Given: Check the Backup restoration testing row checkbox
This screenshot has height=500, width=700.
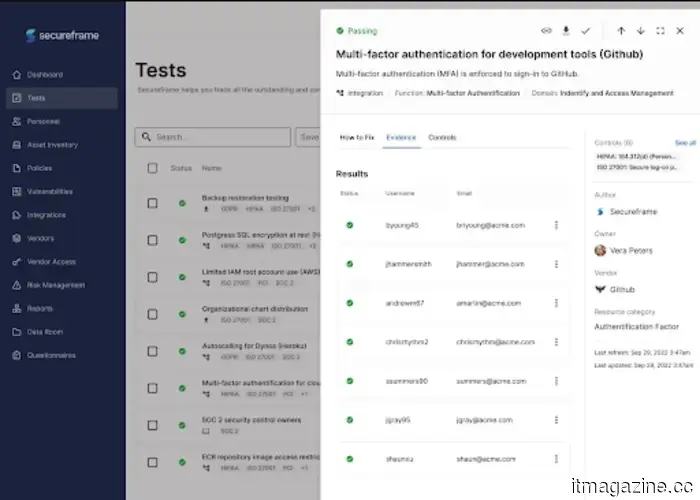Looking at the screenshot, I should point(153,203).
